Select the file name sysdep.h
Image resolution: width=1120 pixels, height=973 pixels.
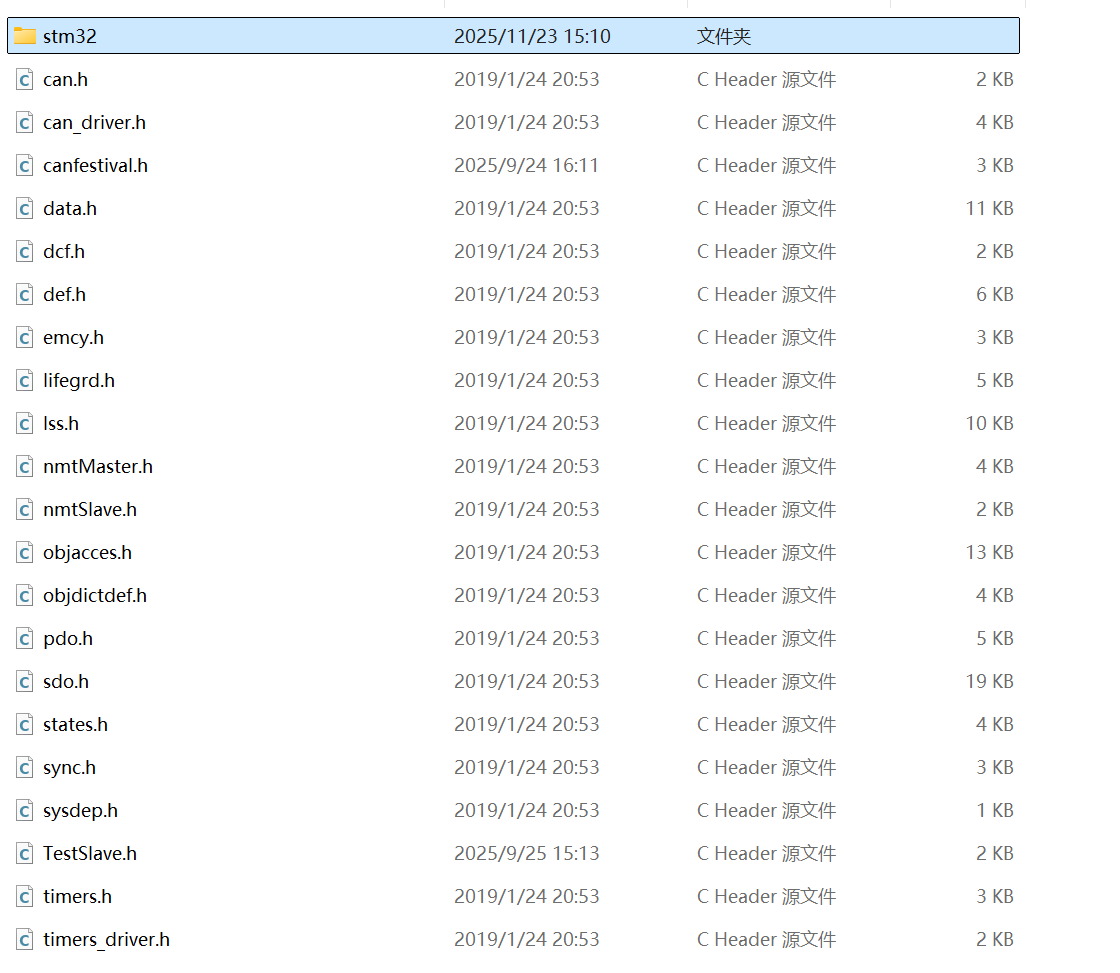coord(80,811)
